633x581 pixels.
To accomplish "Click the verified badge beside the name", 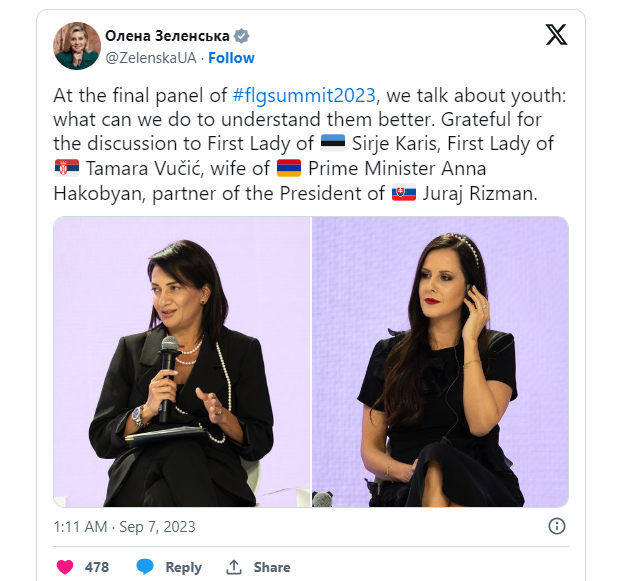I will [242, 36].
